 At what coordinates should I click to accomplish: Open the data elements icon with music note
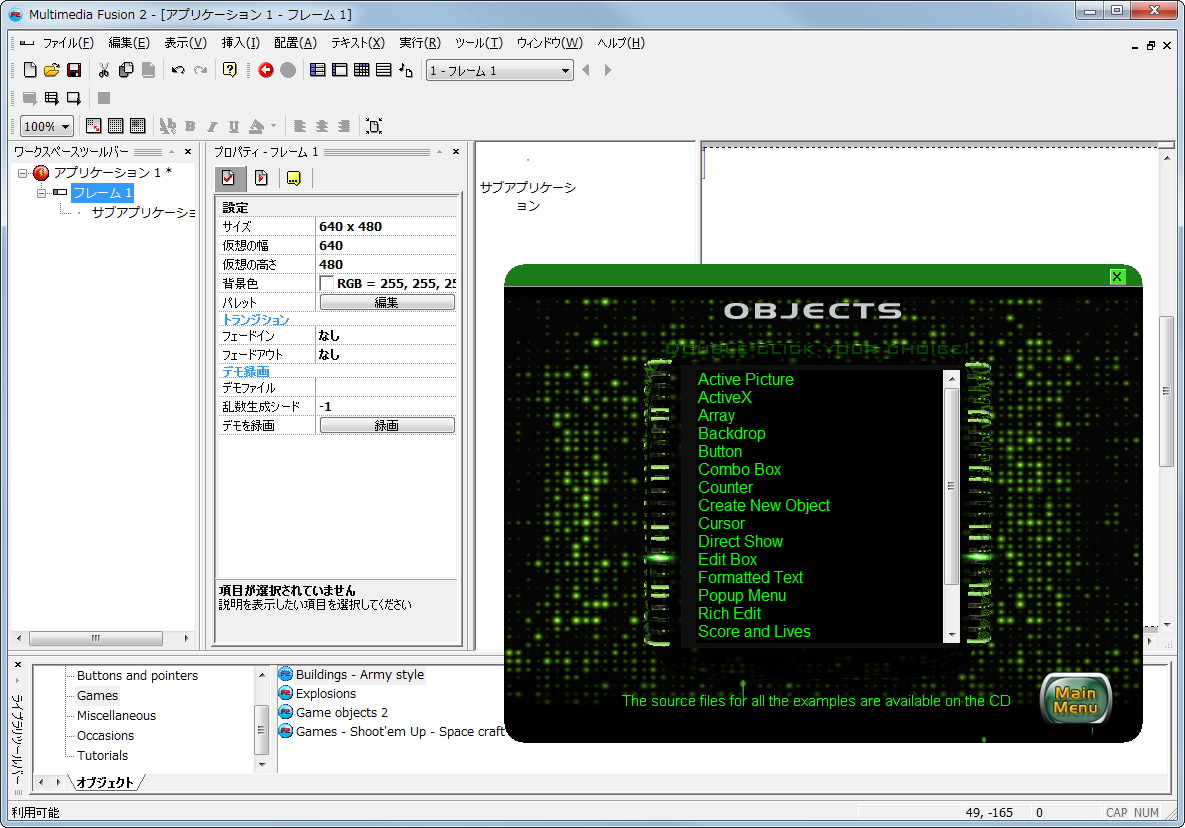tap(406, 70)
